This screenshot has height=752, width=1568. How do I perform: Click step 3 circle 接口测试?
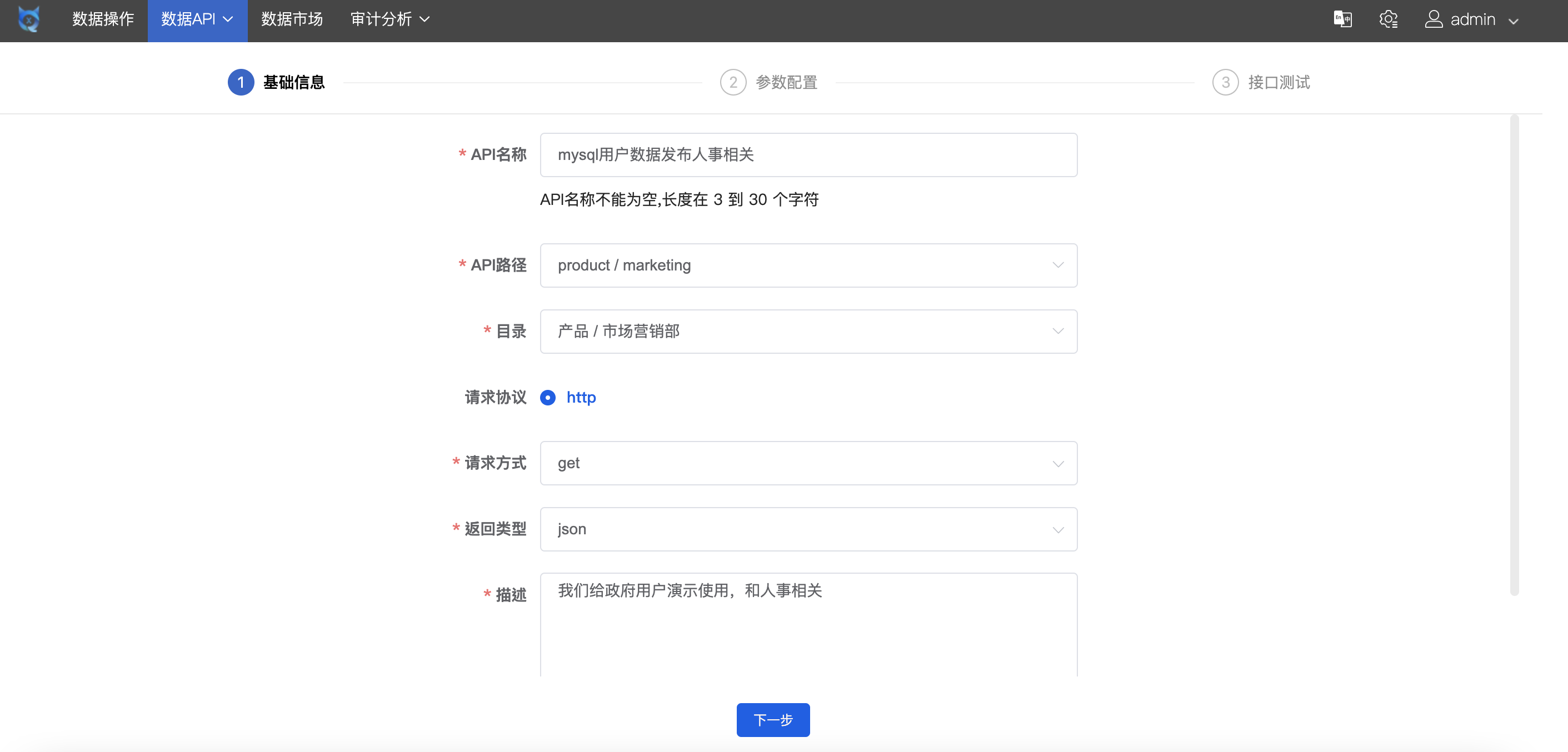coord(1225,82)
